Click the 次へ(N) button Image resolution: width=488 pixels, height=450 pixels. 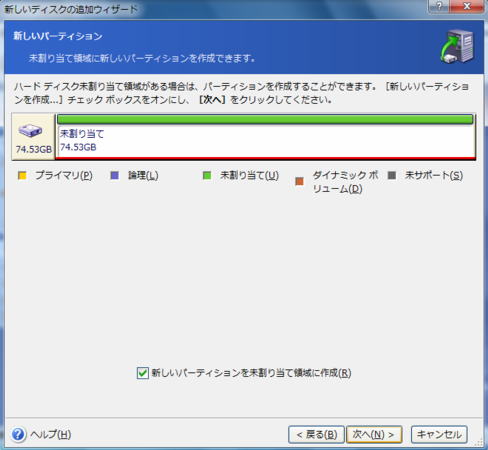tap(374, 434)
